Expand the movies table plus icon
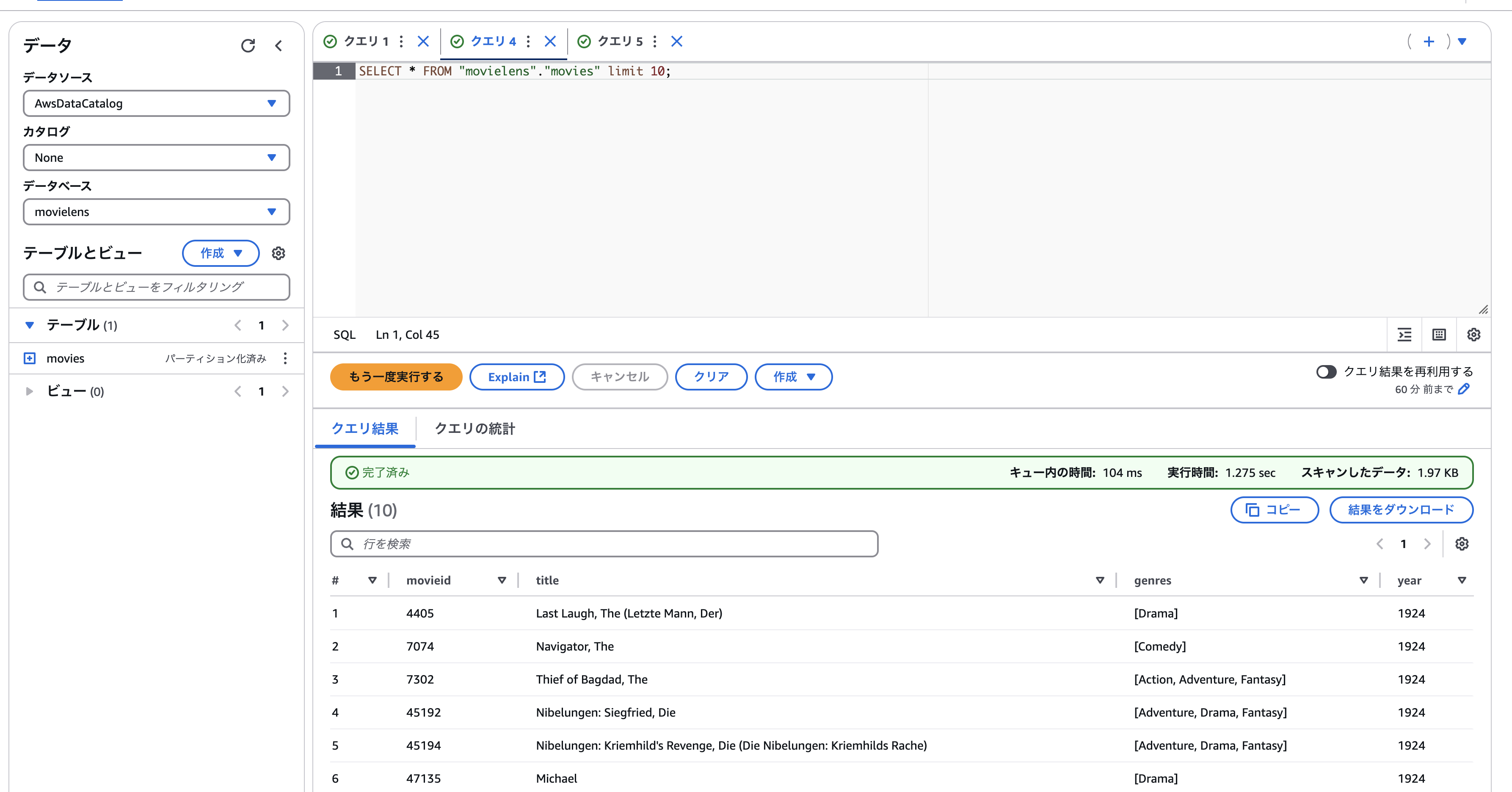The width and height of the screenshot is (1512, 792). [x=29, y=358]
